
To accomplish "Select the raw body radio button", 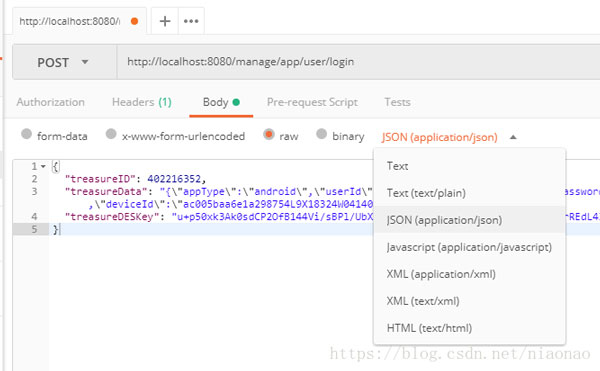I will click(269, 134).
